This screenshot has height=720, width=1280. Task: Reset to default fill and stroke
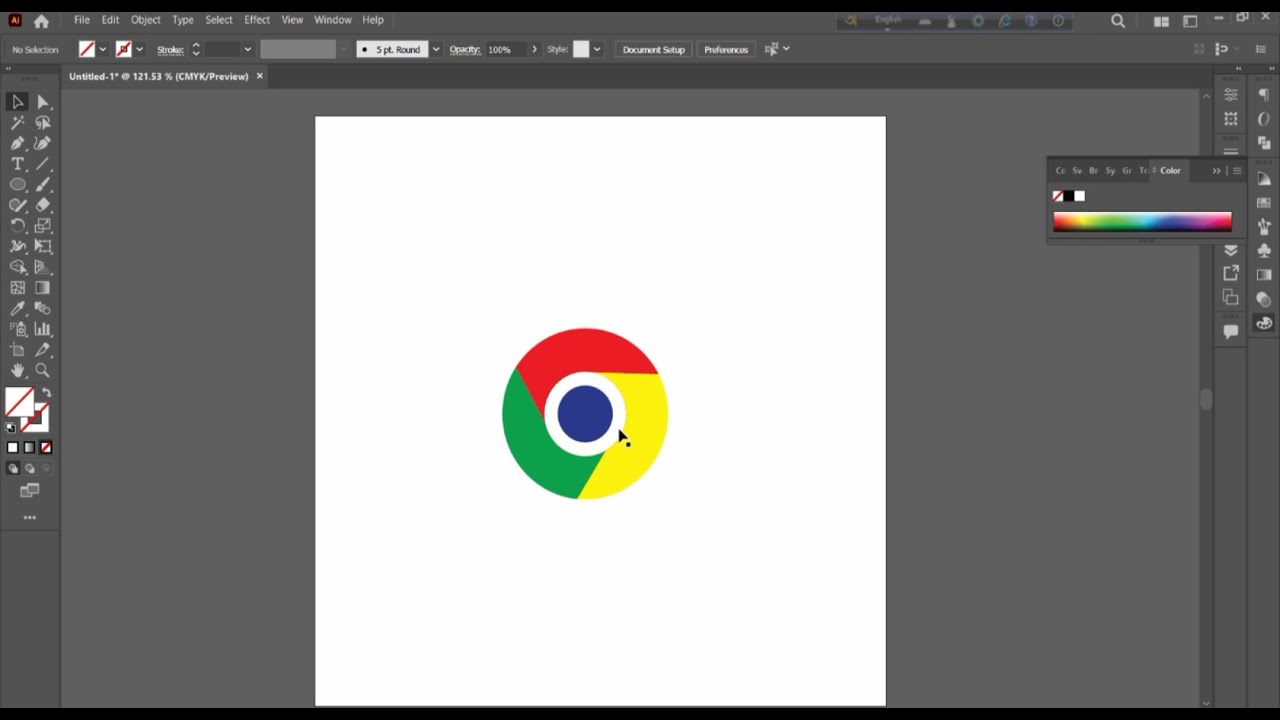pyautogui.click(x=11, y=427)
